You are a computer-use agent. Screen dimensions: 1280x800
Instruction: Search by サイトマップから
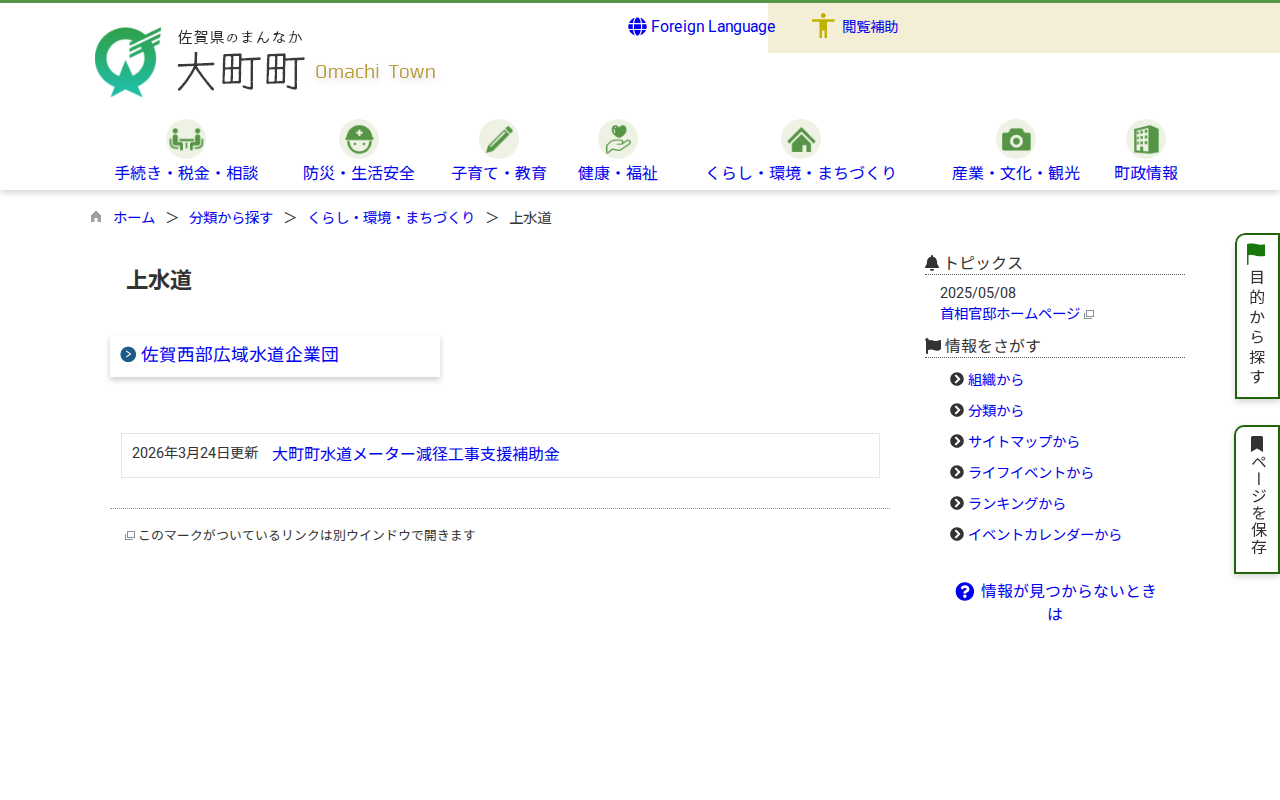tap(1024, 442)
